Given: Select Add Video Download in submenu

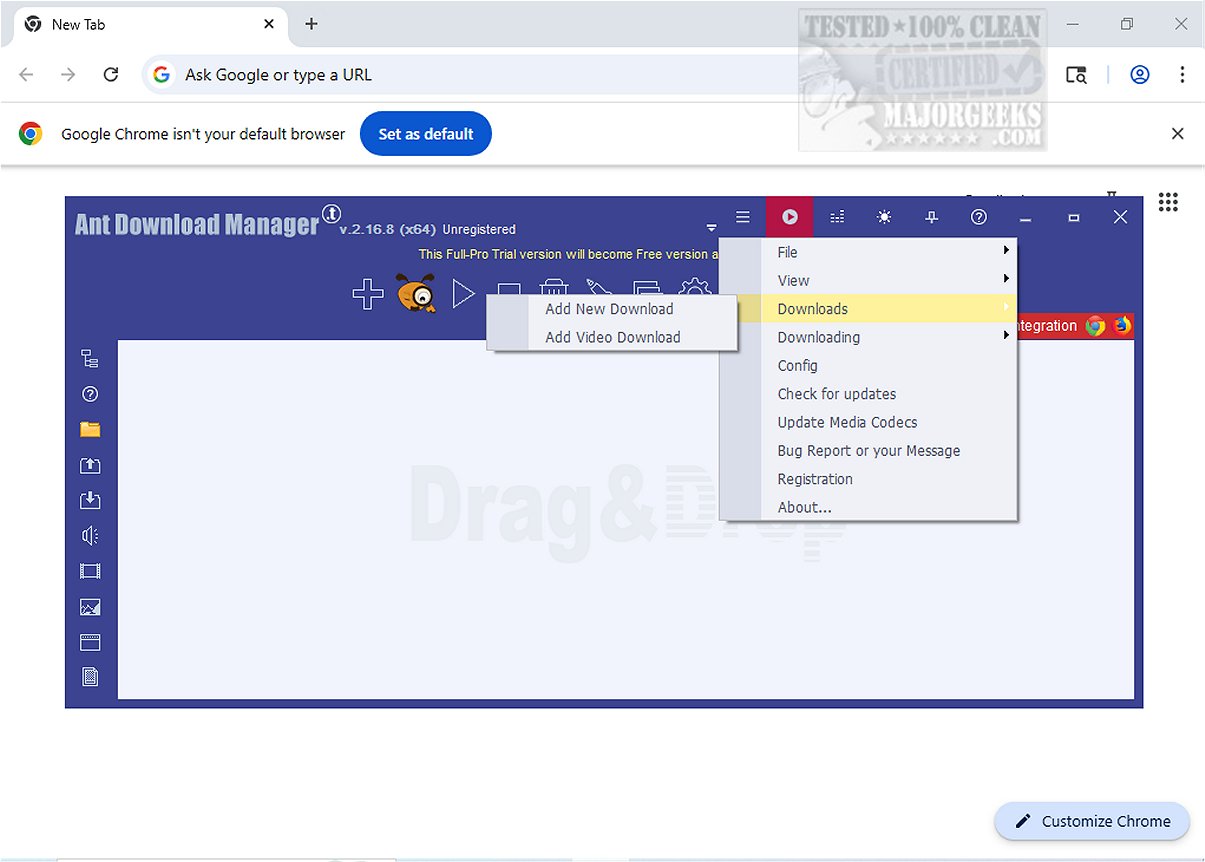Looking at the screenshot, I should (612, 337).
